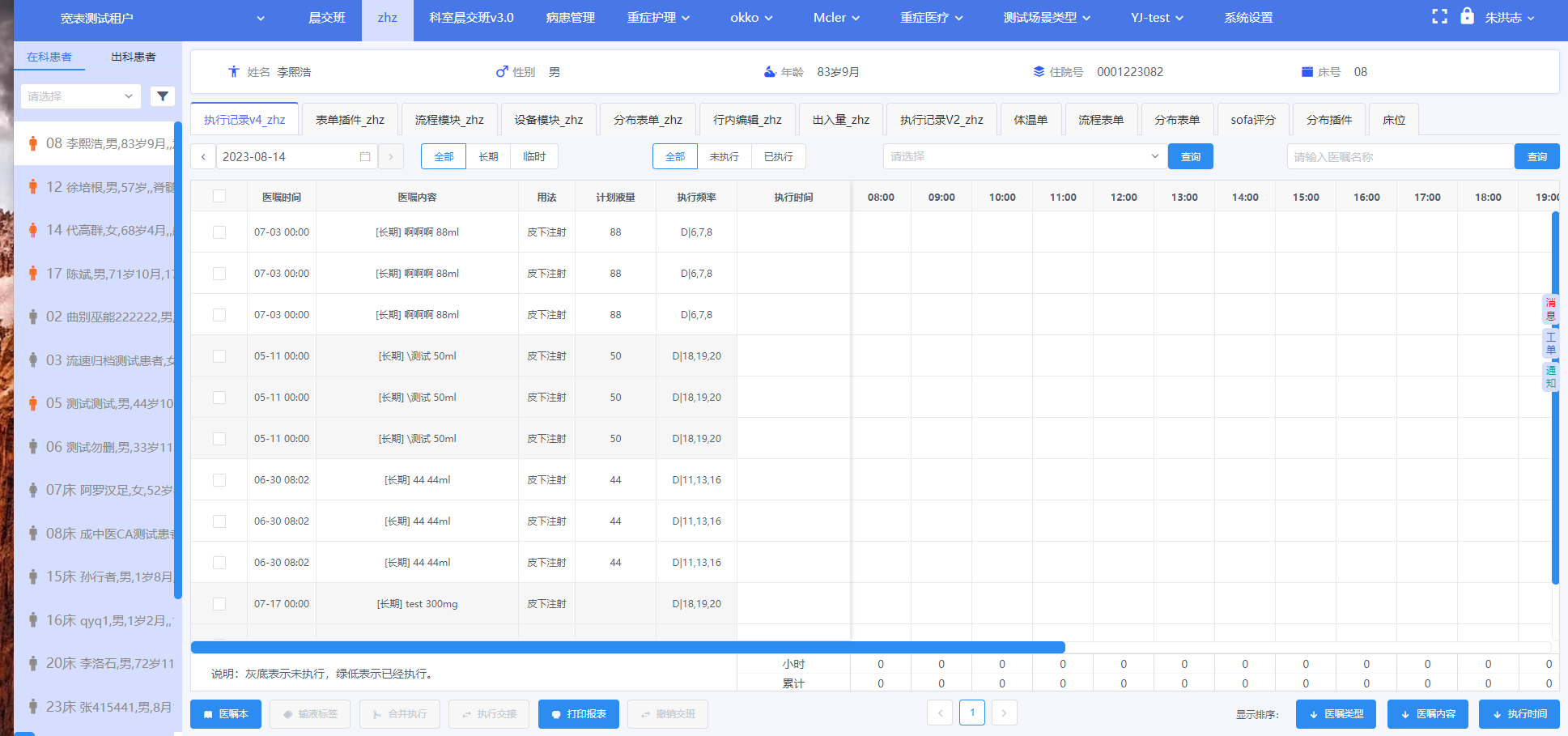Open the 工单 side panel icon

[1550, 343]
